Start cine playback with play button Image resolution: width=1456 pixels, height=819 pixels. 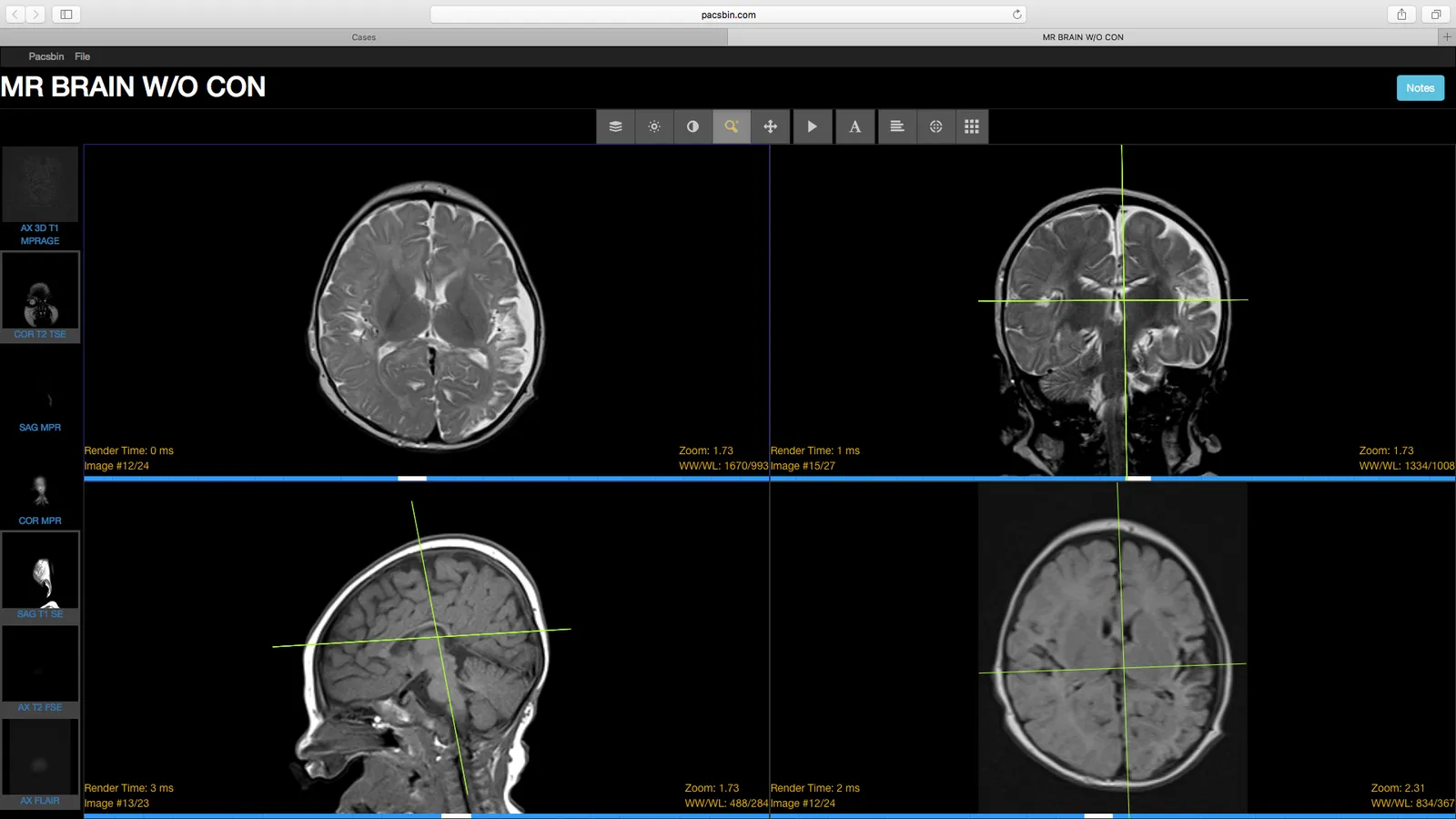[813, 126]
